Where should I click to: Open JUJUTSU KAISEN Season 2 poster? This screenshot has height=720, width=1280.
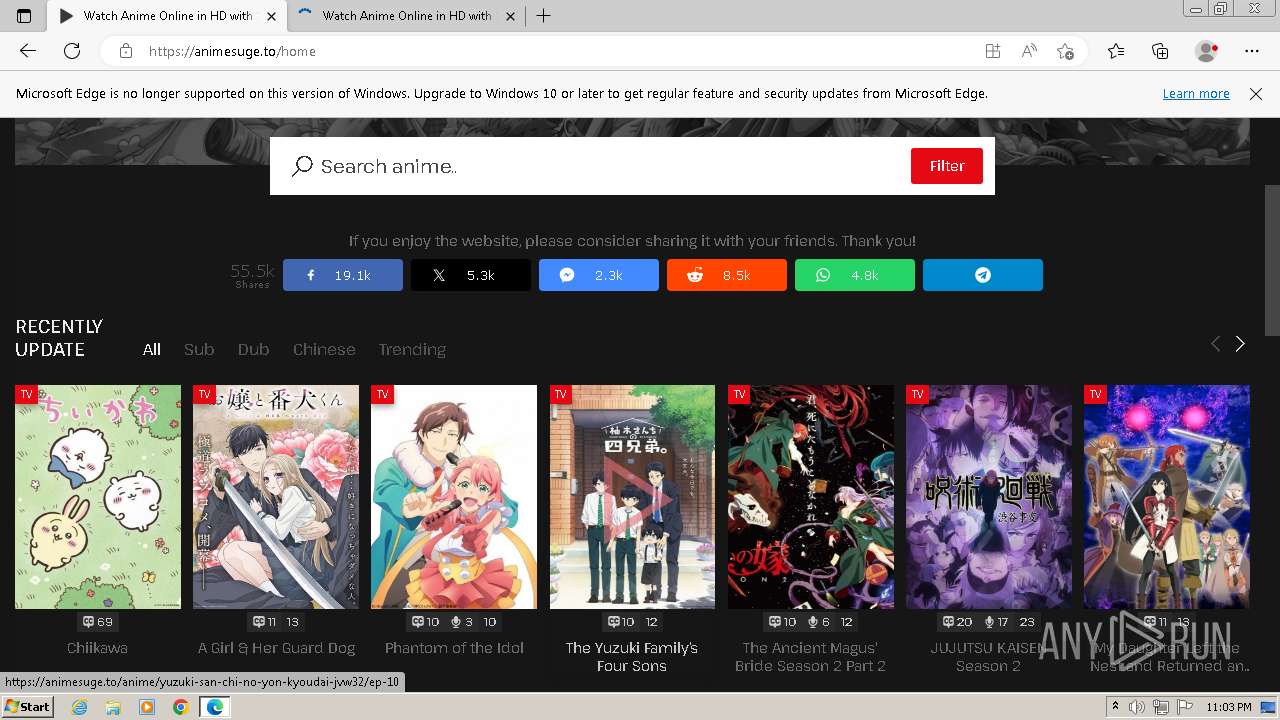(989, 497)
